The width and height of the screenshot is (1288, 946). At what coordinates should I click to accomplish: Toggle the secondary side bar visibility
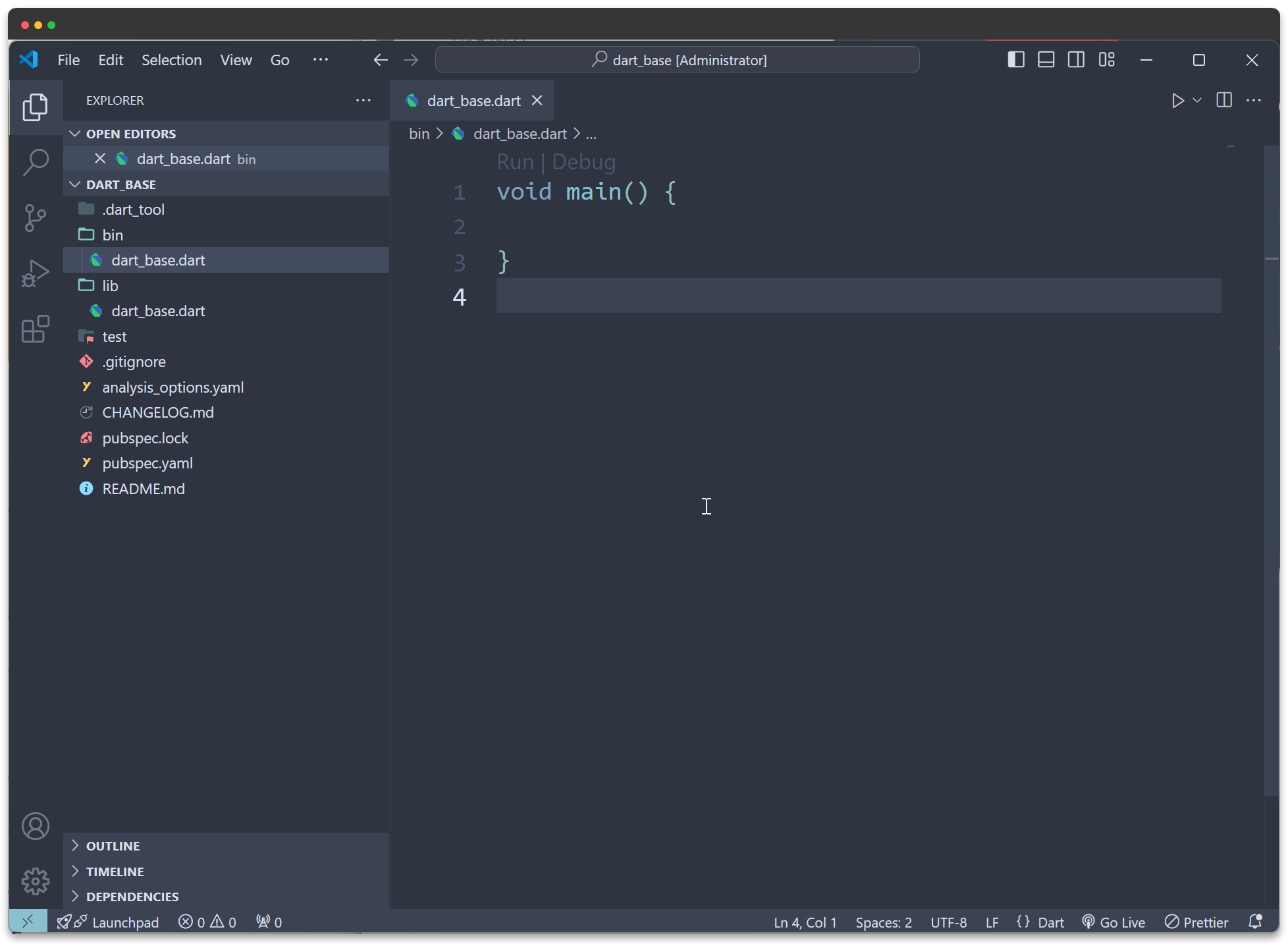point(1076,60)
